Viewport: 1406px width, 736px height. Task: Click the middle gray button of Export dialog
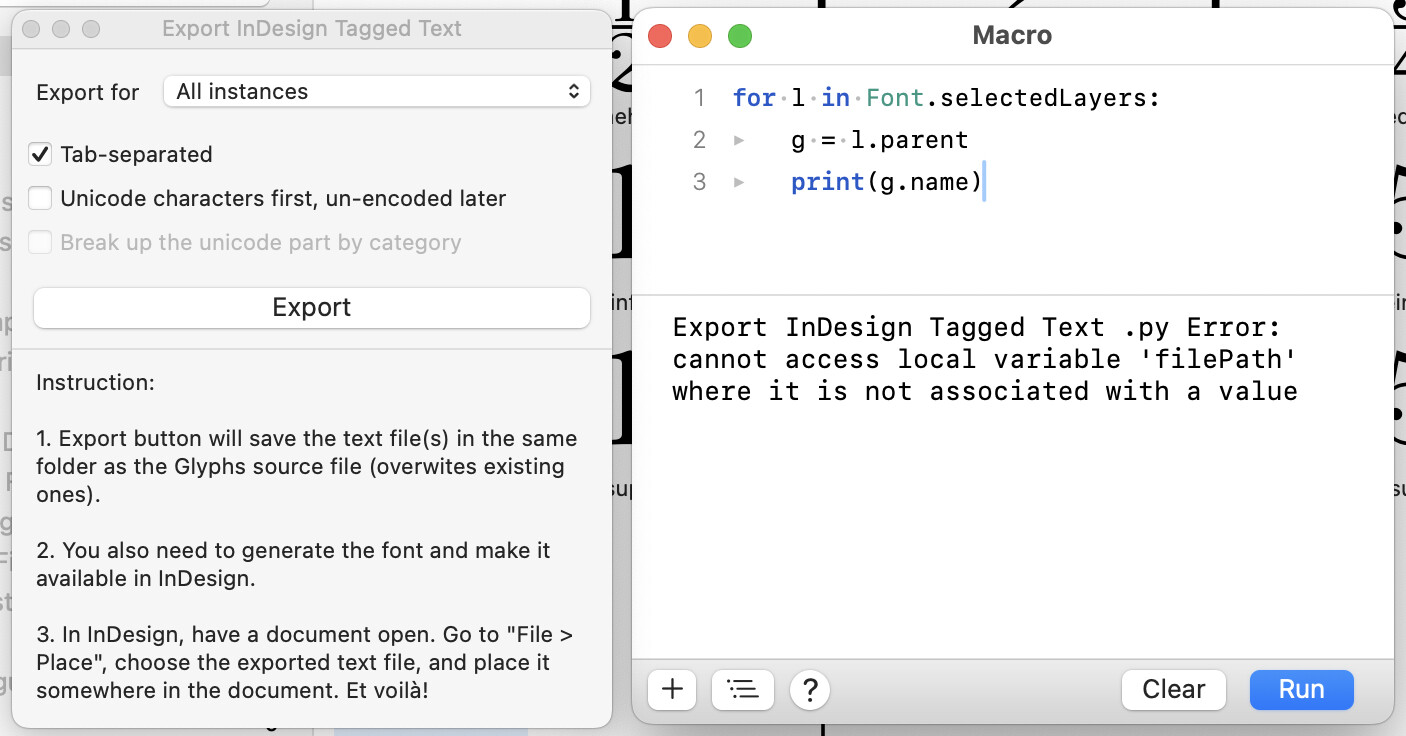pos(61,29)
